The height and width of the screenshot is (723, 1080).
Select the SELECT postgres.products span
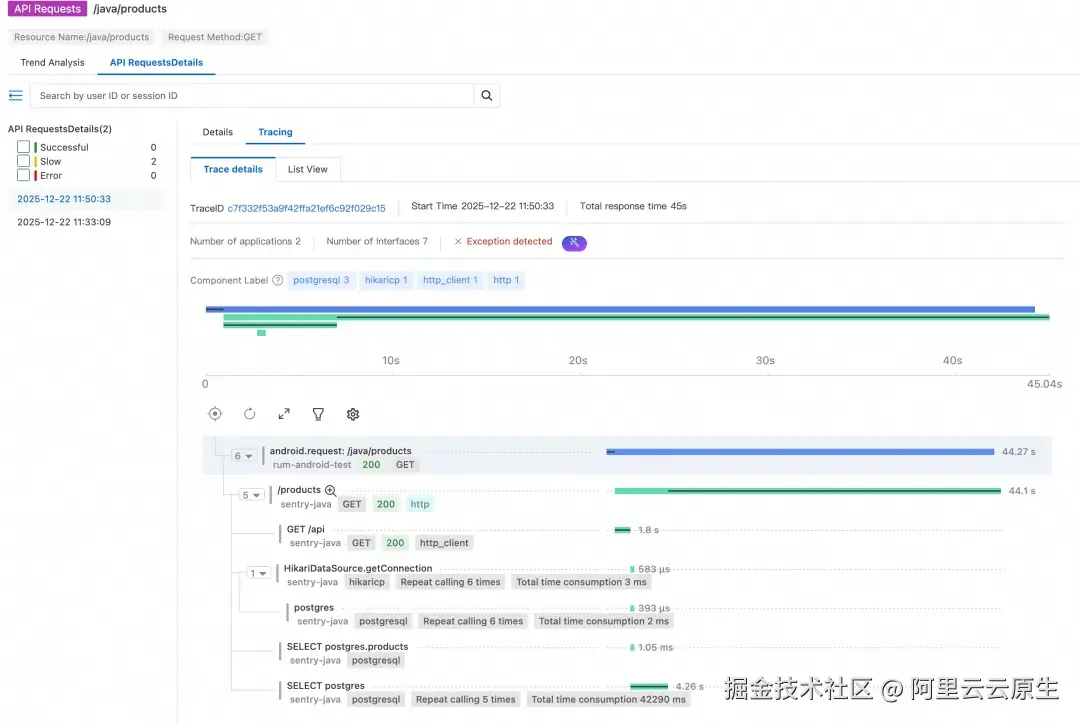pyautogui.click(x=347, y=647)
